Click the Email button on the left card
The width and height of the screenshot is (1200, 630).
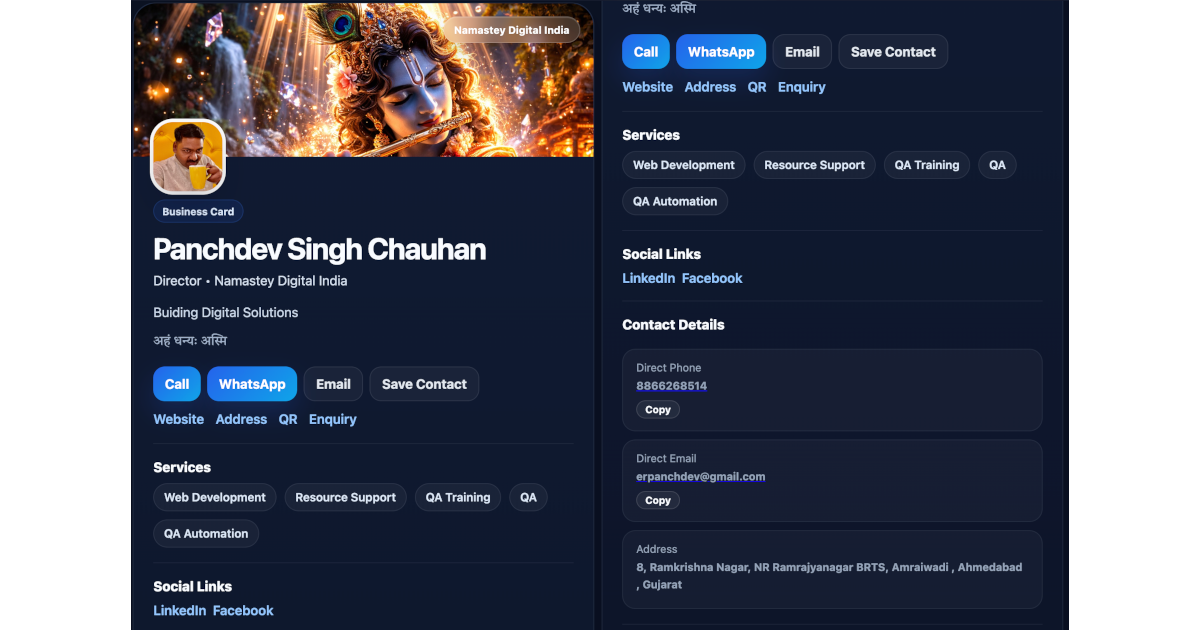pos(333,384)
